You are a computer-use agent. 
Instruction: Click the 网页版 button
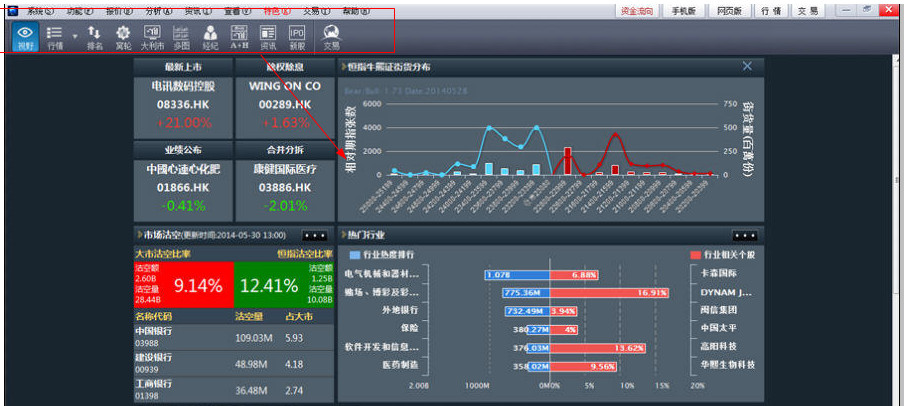[x=730, y=10]
